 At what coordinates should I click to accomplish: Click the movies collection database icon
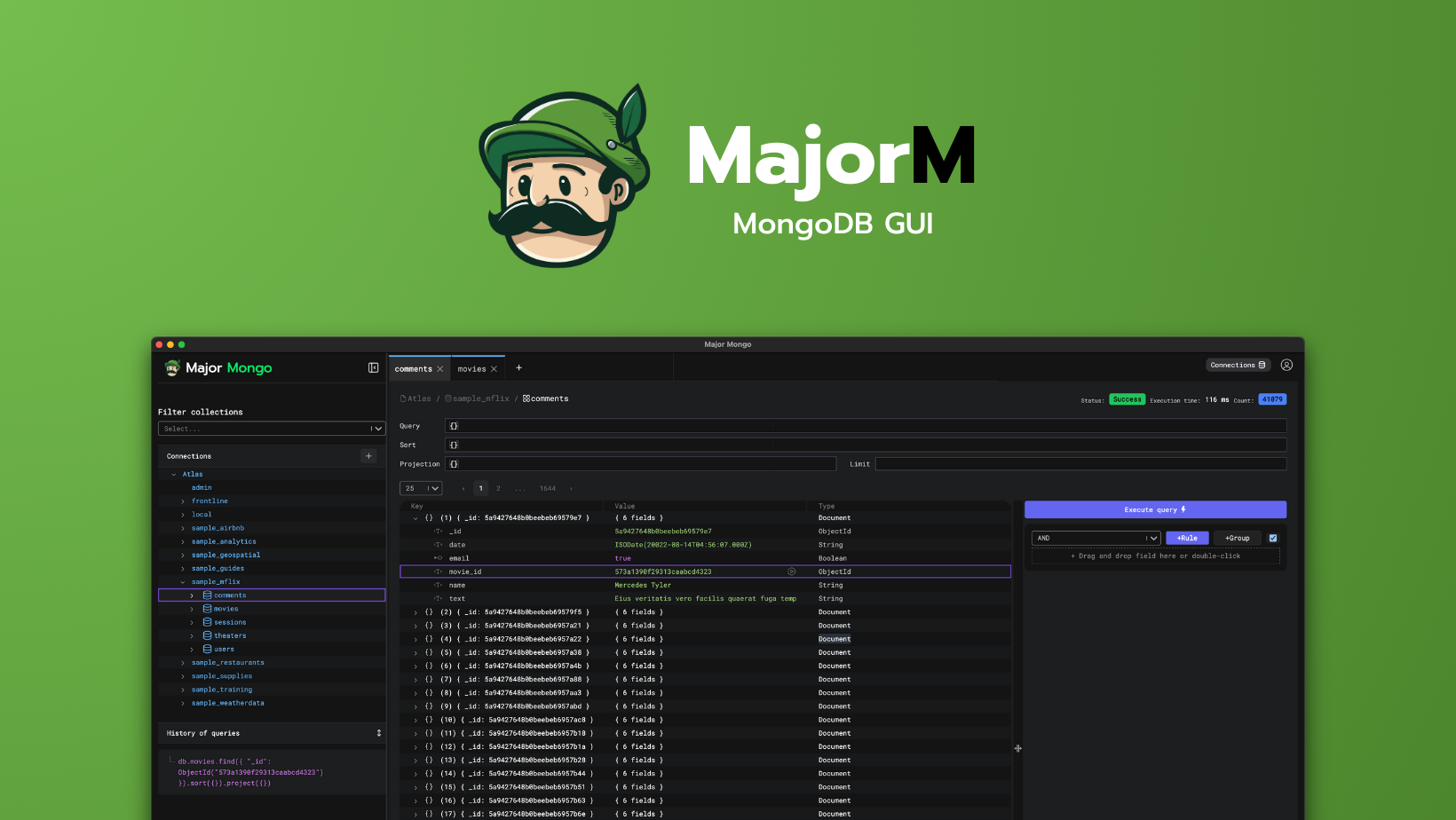click(208, 609)
